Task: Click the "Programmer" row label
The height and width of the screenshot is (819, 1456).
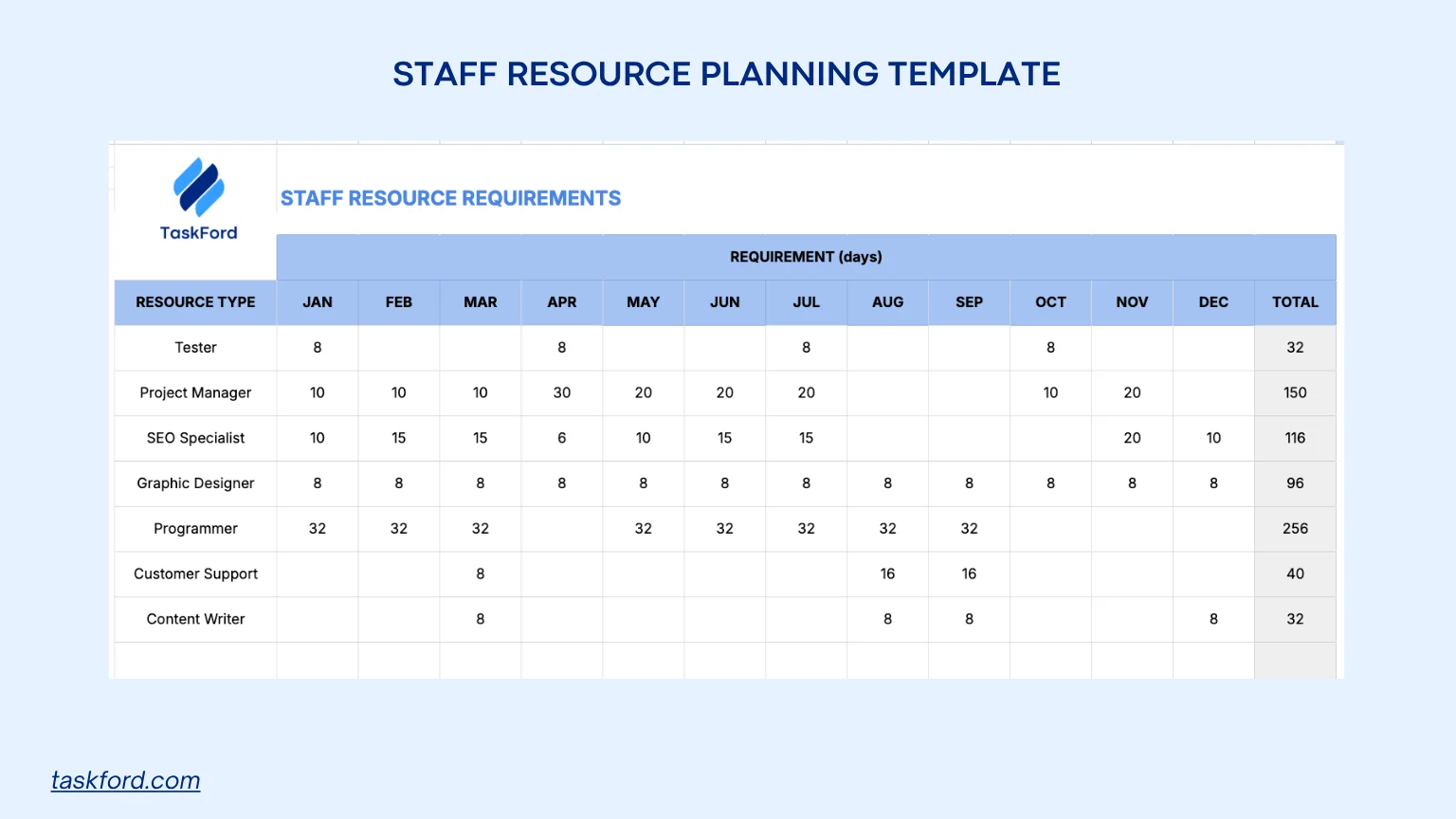Action: (x=195, y=529)
